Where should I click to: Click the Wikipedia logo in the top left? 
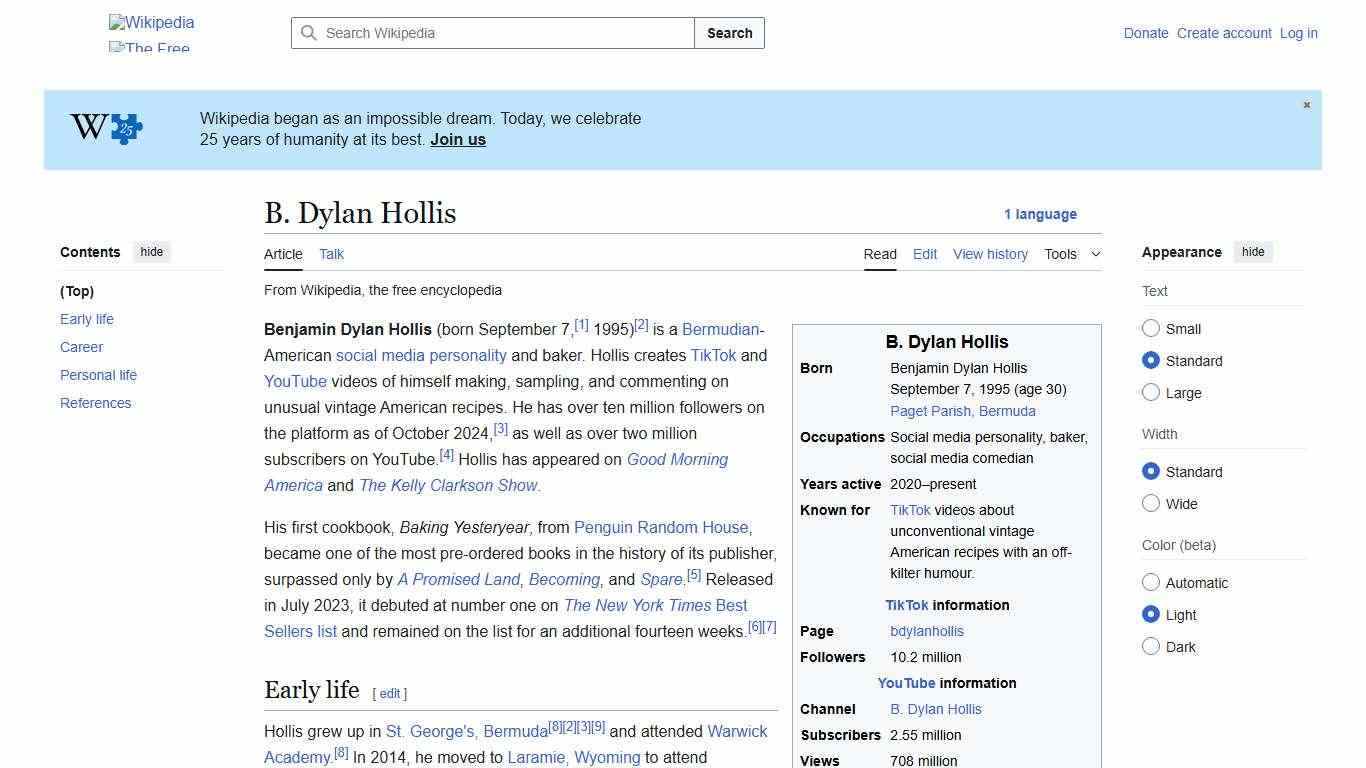tap(150, 22)
